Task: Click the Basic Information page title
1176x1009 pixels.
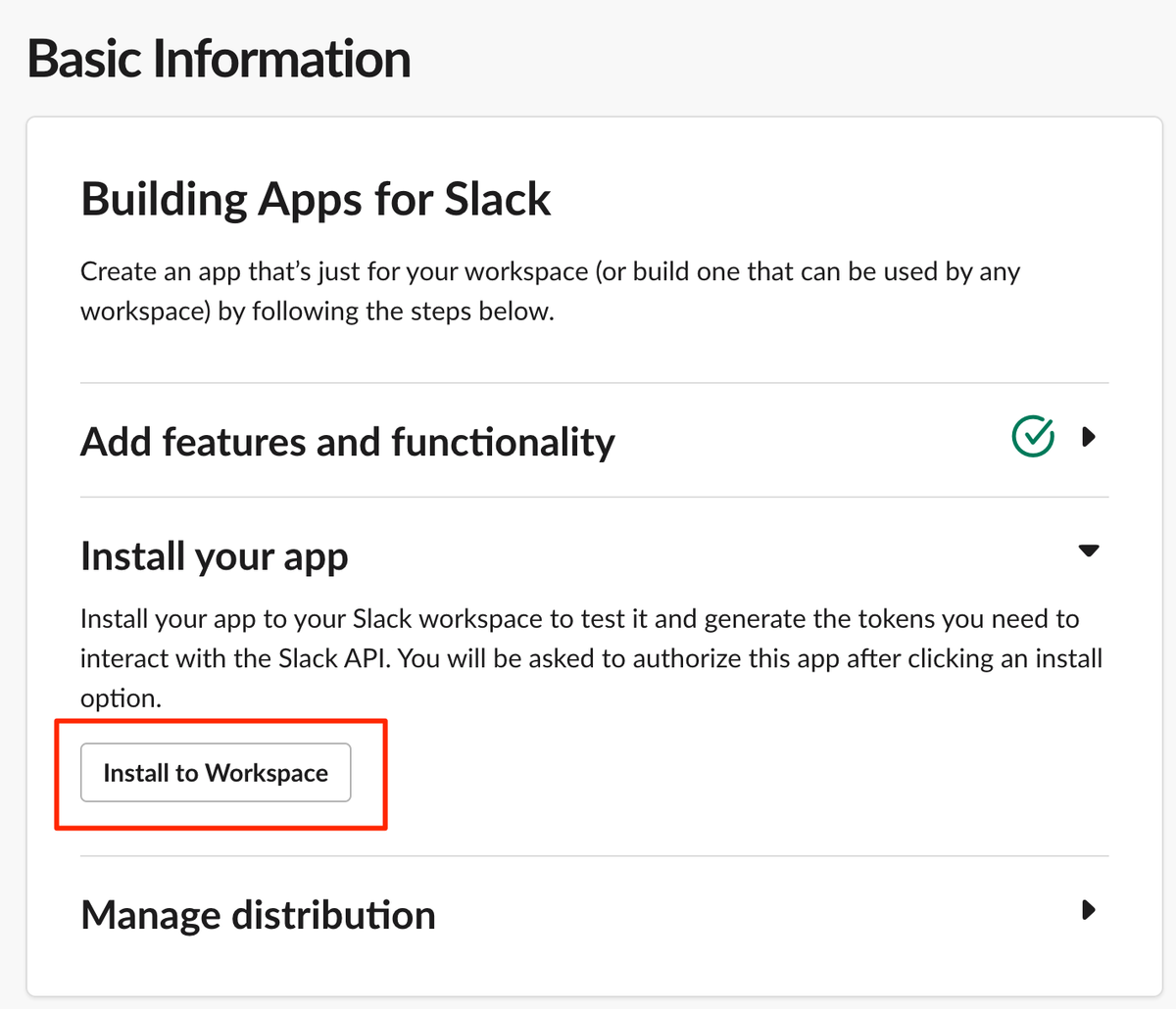Action: [220, 59]
